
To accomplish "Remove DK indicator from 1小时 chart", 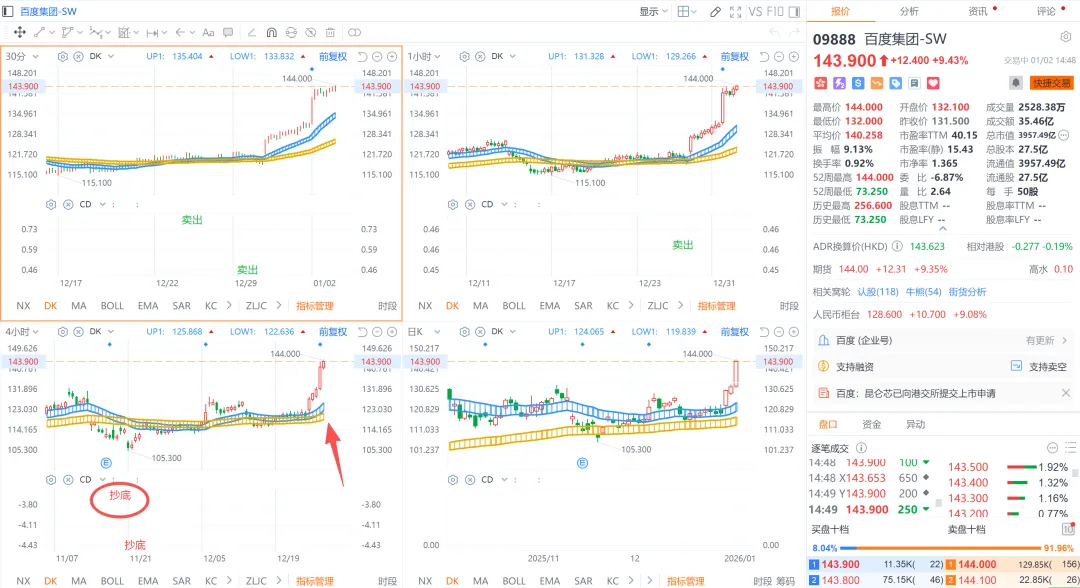I will coord(480,56).
